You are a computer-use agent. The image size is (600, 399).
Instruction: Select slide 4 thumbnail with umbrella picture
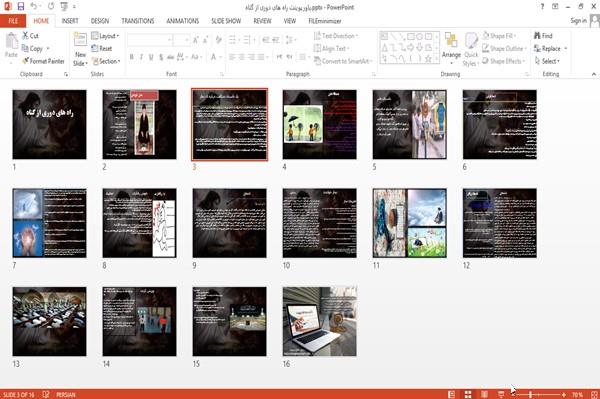click(x=320, y=124)
